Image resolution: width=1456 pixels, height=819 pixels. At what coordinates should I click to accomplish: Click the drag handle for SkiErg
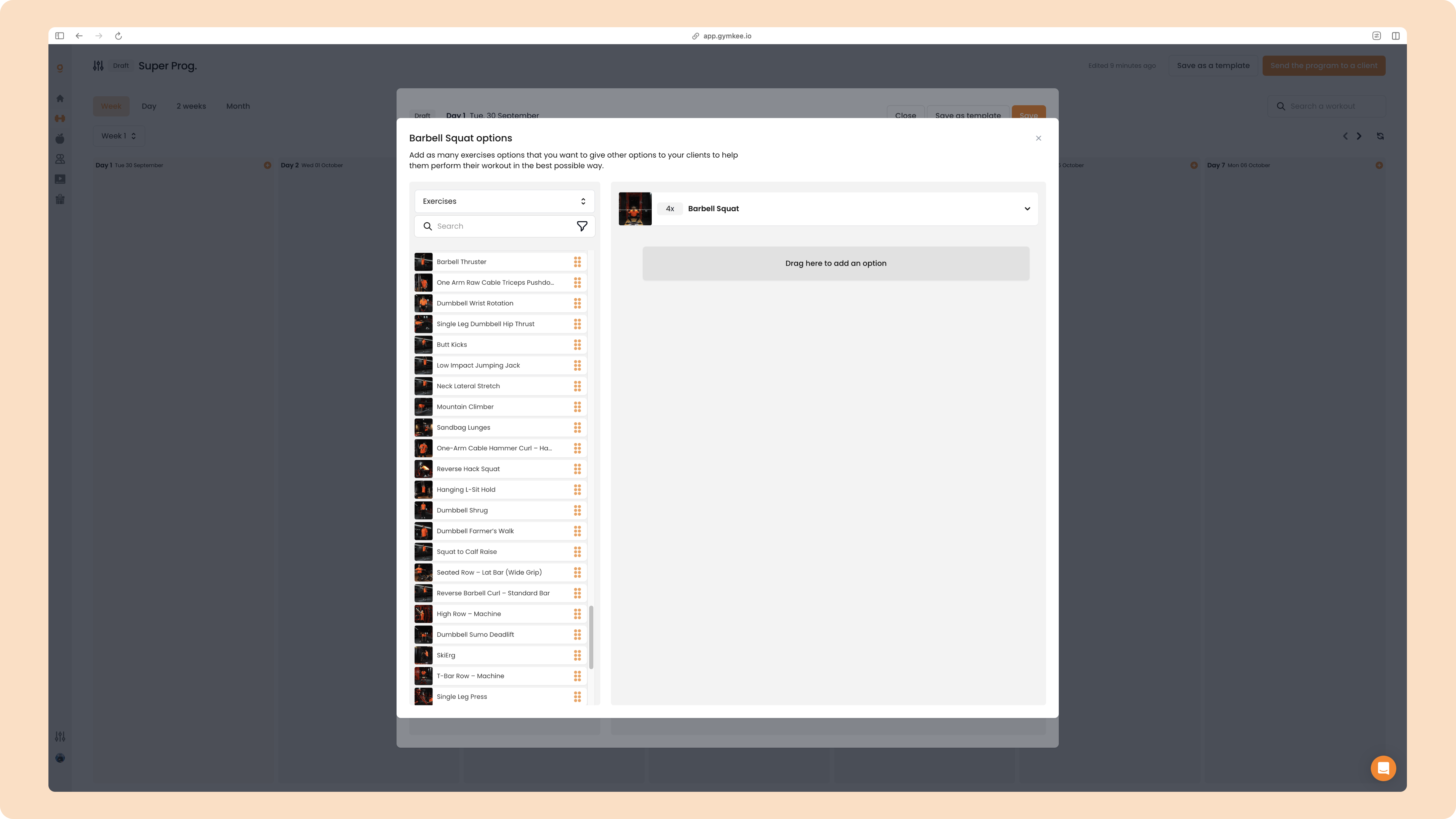tap(577, 655)
